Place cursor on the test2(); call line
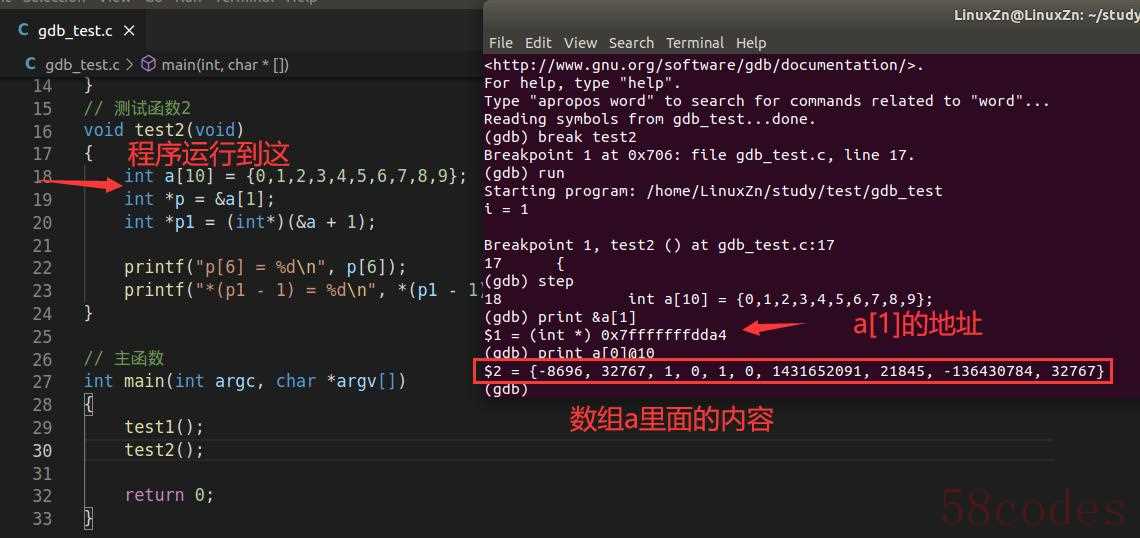This screenshot has height=538, width=1140. 164,450
